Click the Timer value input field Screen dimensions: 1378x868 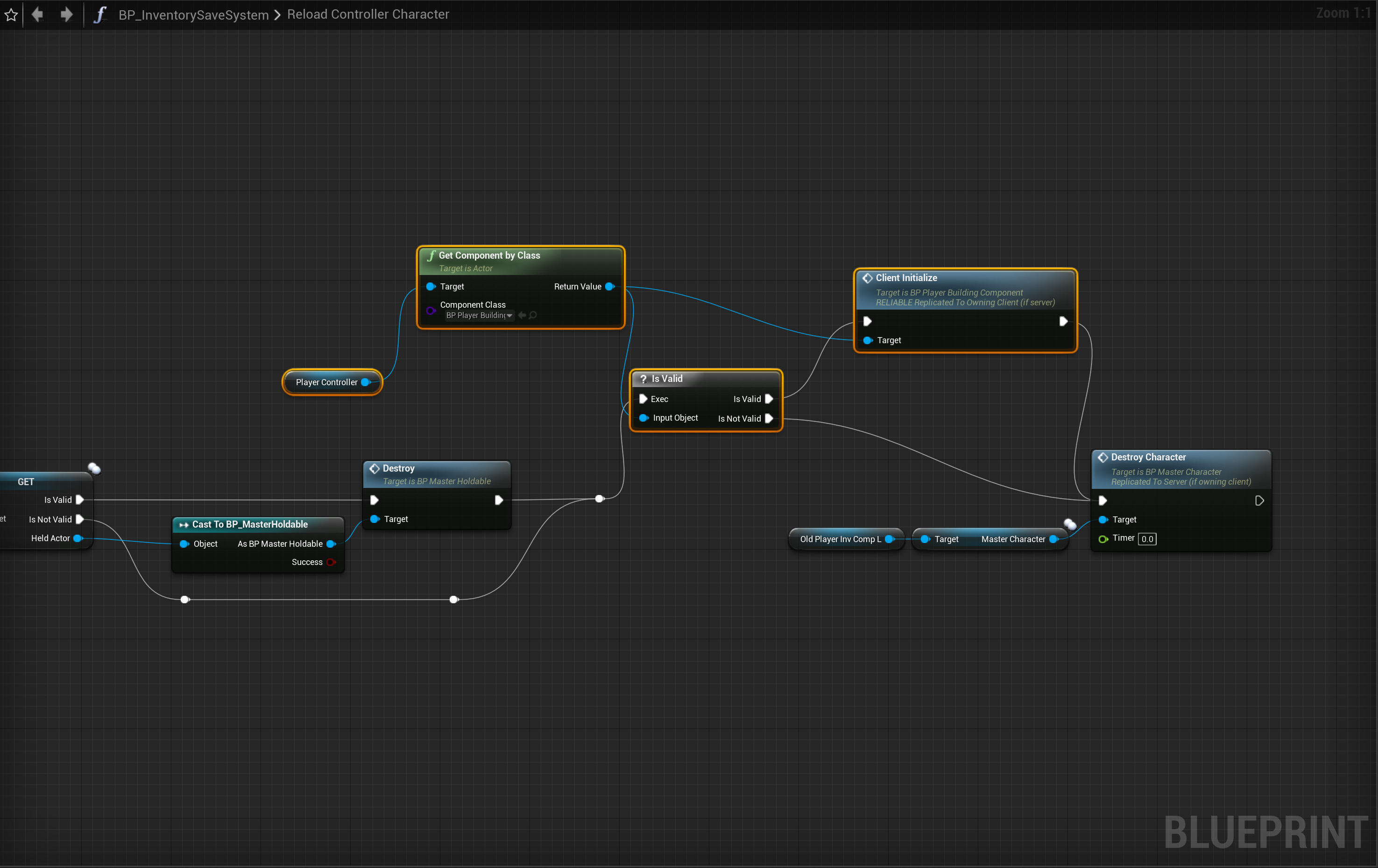coord(1147,539)
